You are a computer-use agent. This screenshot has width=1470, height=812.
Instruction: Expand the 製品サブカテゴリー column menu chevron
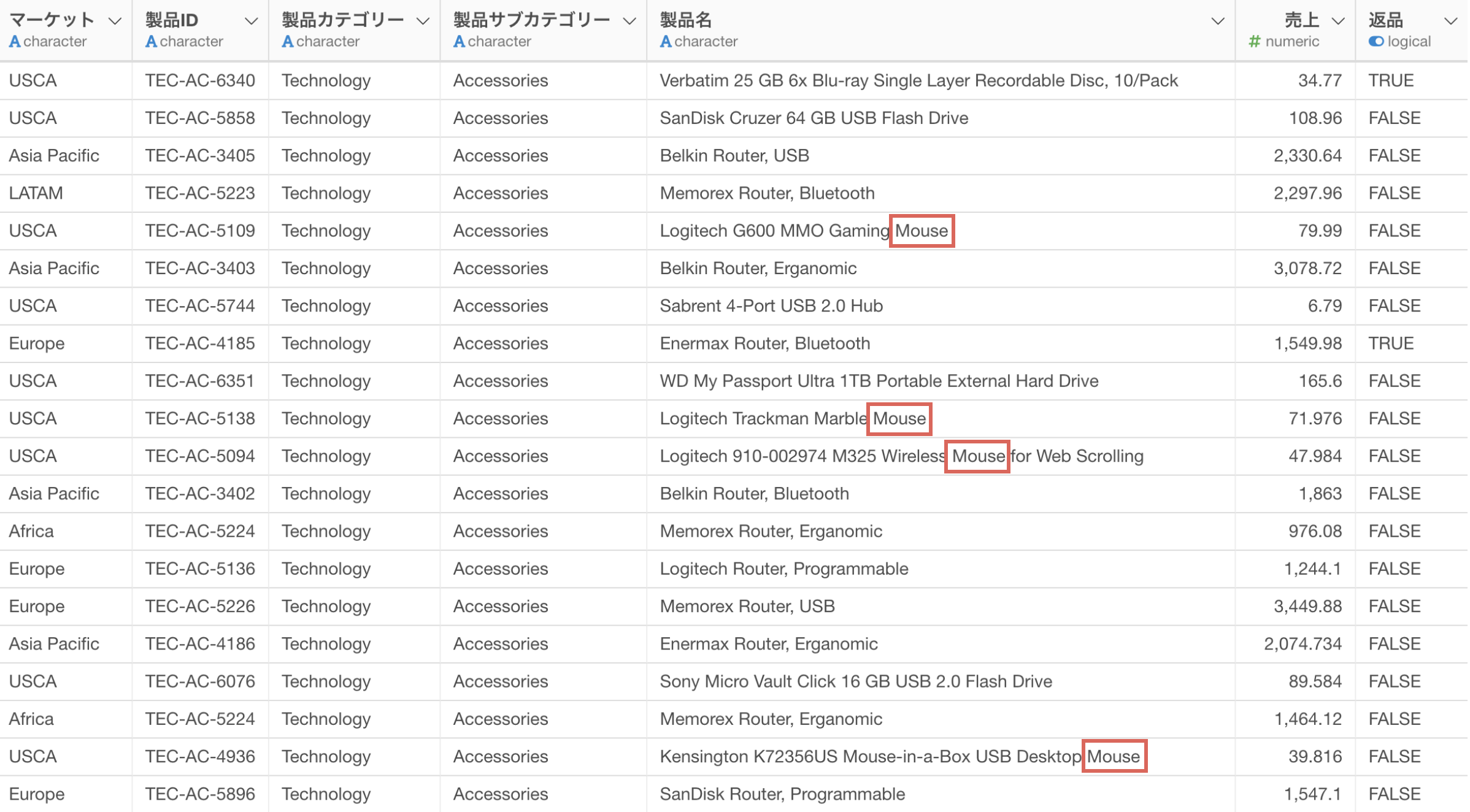click(x=629, y=21)
